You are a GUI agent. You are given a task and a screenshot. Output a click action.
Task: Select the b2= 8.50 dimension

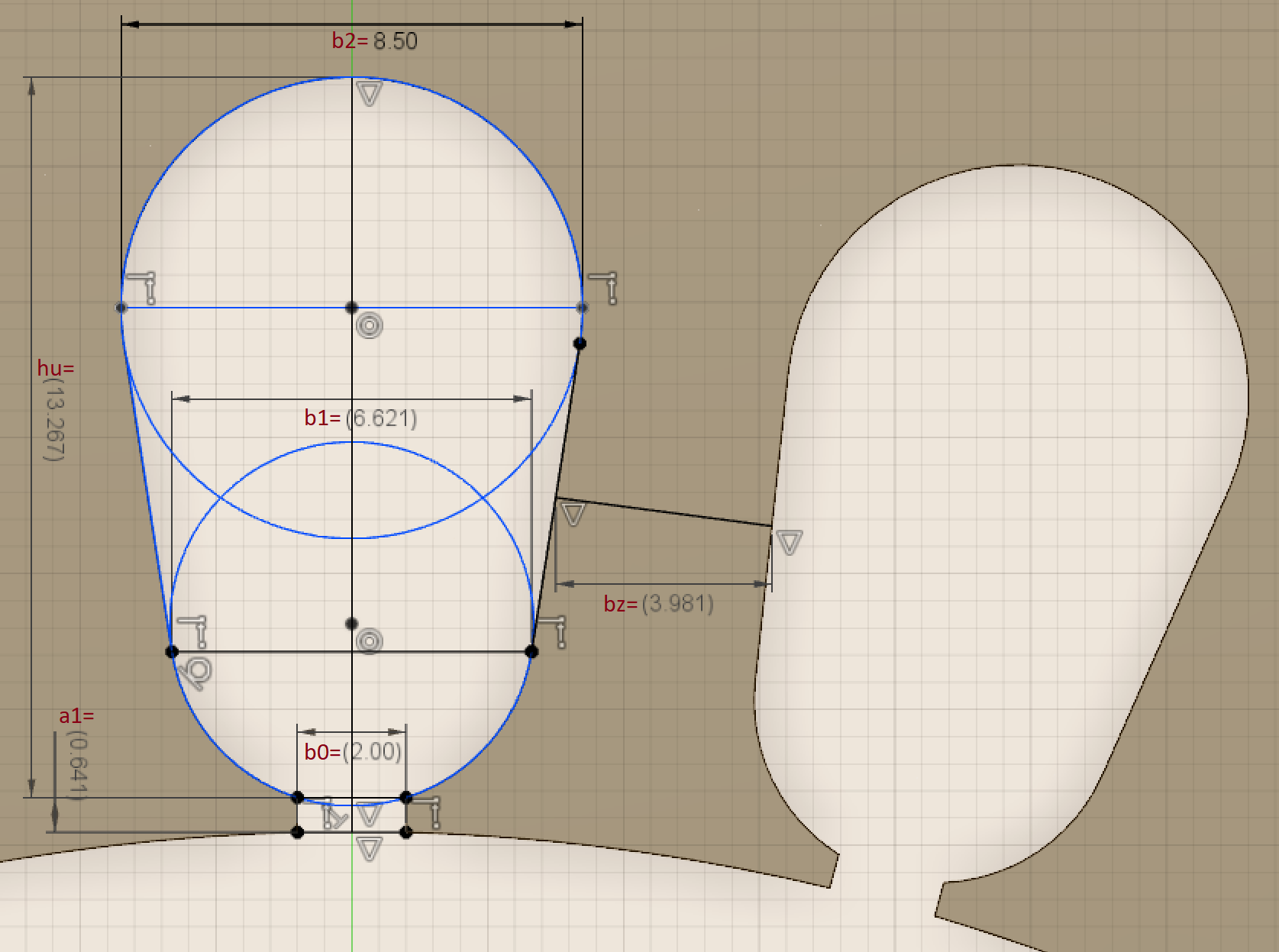click(374, 40)
